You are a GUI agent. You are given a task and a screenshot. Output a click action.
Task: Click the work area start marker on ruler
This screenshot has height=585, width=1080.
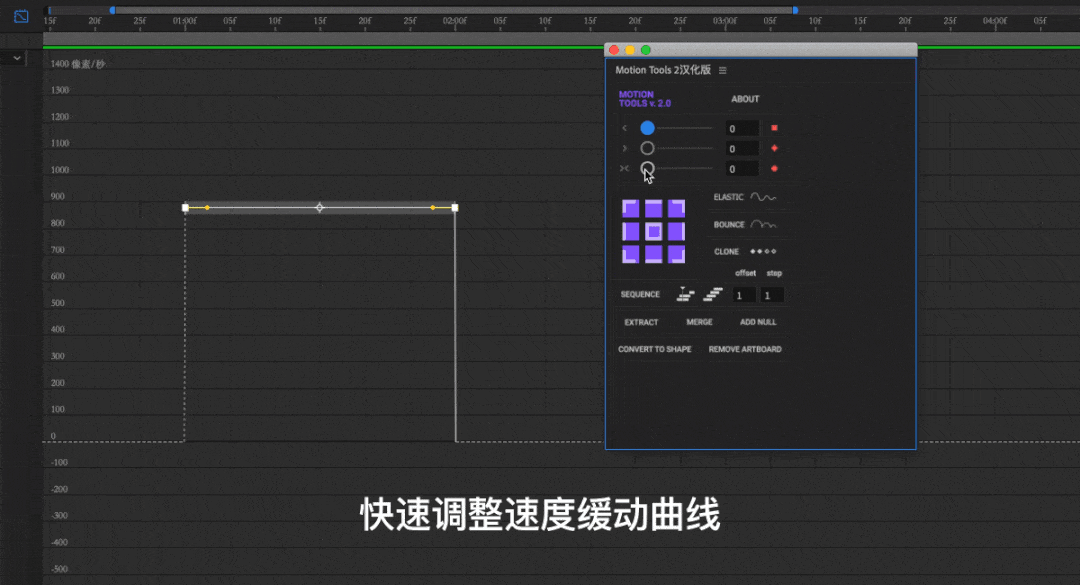[x=112, y=10]
